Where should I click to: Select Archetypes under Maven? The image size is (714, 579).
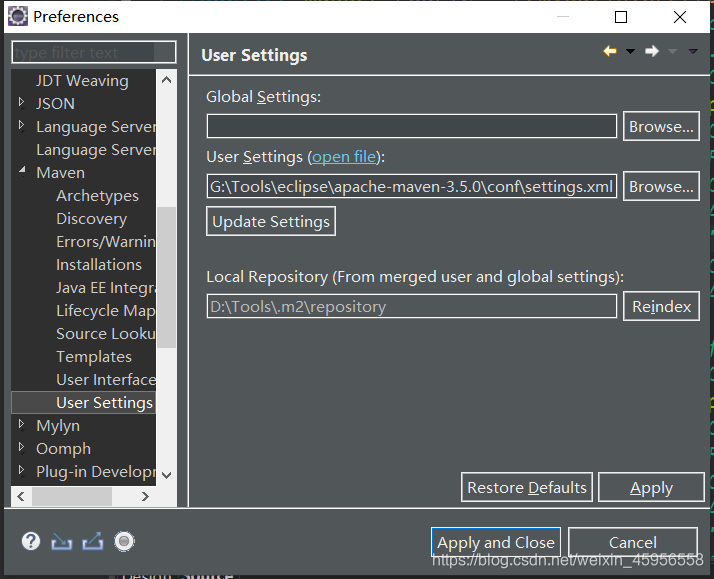pyautogui.click(x=97, y=196)
